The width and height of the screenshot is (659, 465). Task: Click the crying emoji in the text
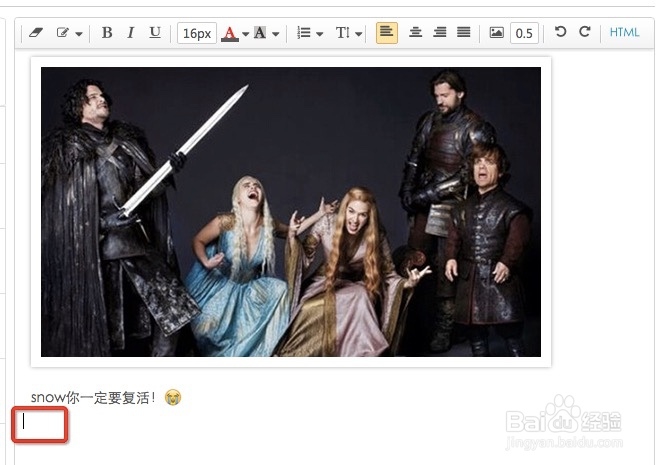pos(173,397)
